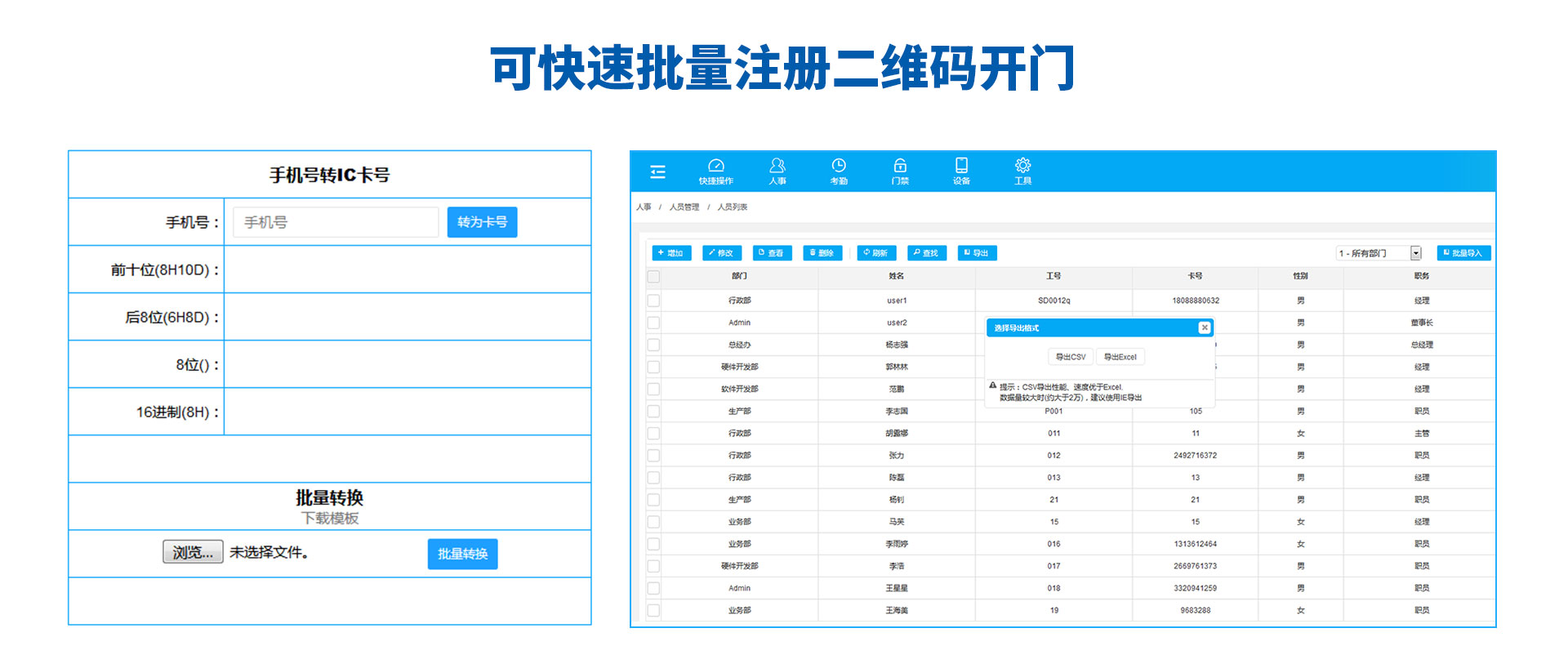Select the 陈磊 name cell
Viewport: 1568px width, 655px height.
click(897, 477)
